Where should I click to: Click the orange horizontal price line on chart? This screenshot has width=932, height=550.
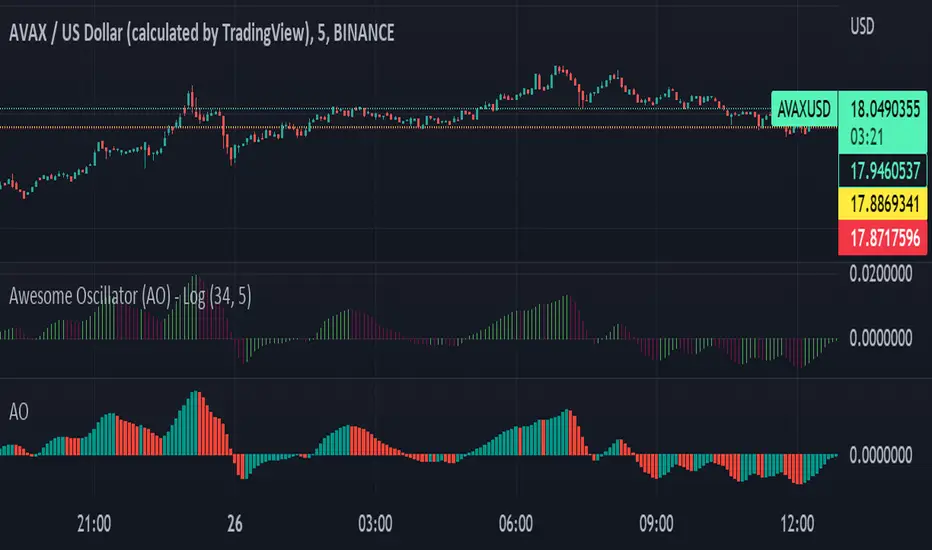[x=386, y=127]
